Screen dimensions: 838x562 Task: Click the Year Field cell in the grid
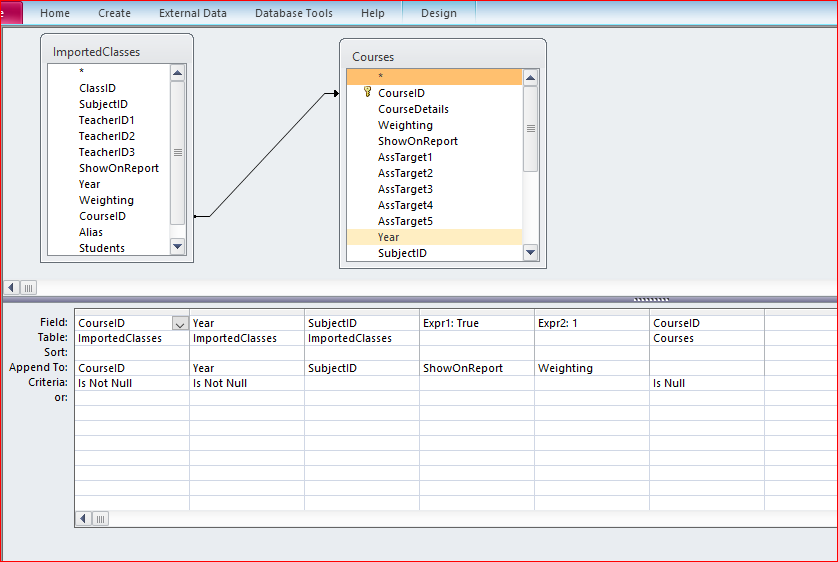pos(246,323)
